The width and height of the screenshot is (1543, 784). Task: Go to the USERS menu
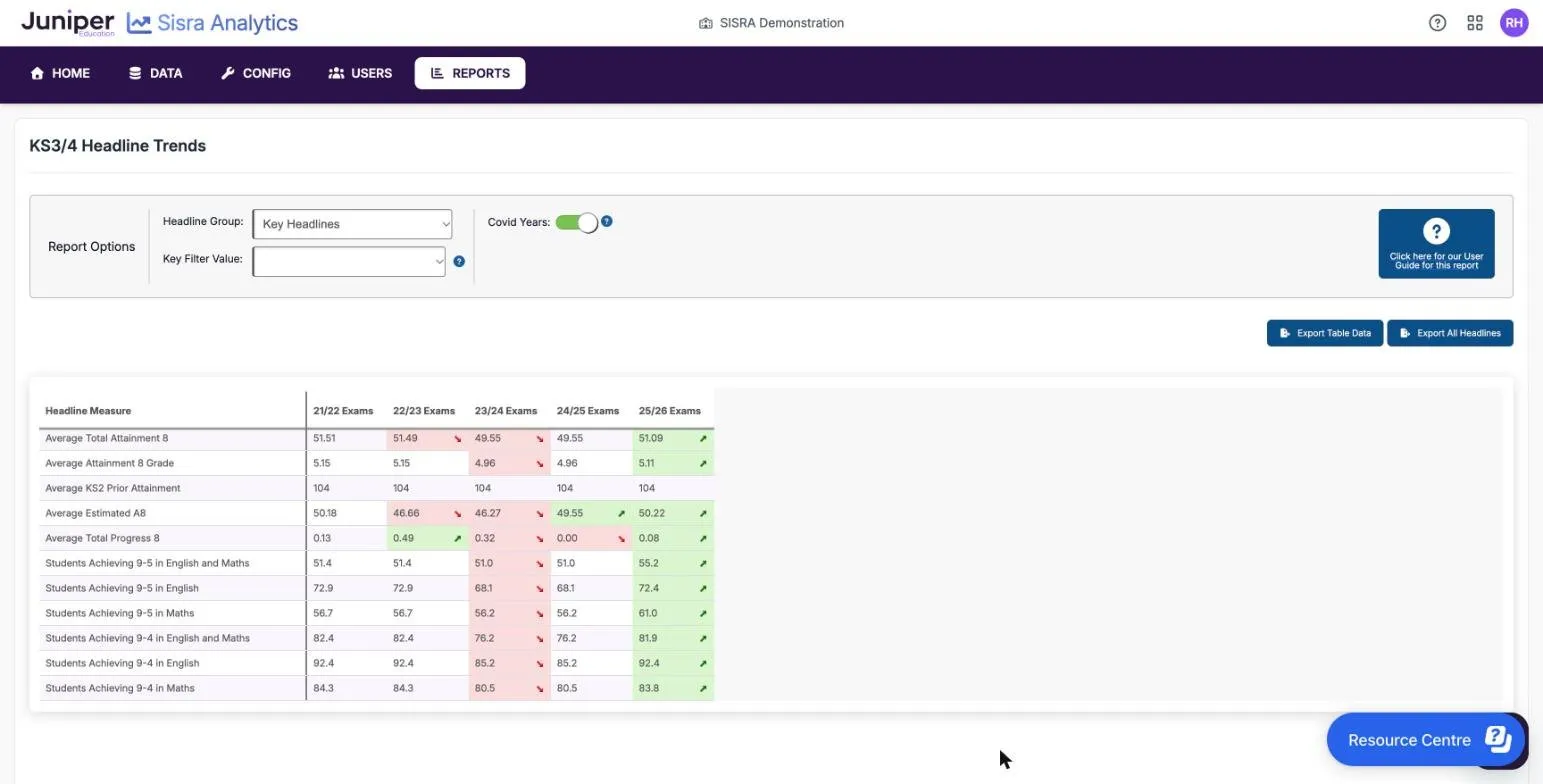coord(360,73)
